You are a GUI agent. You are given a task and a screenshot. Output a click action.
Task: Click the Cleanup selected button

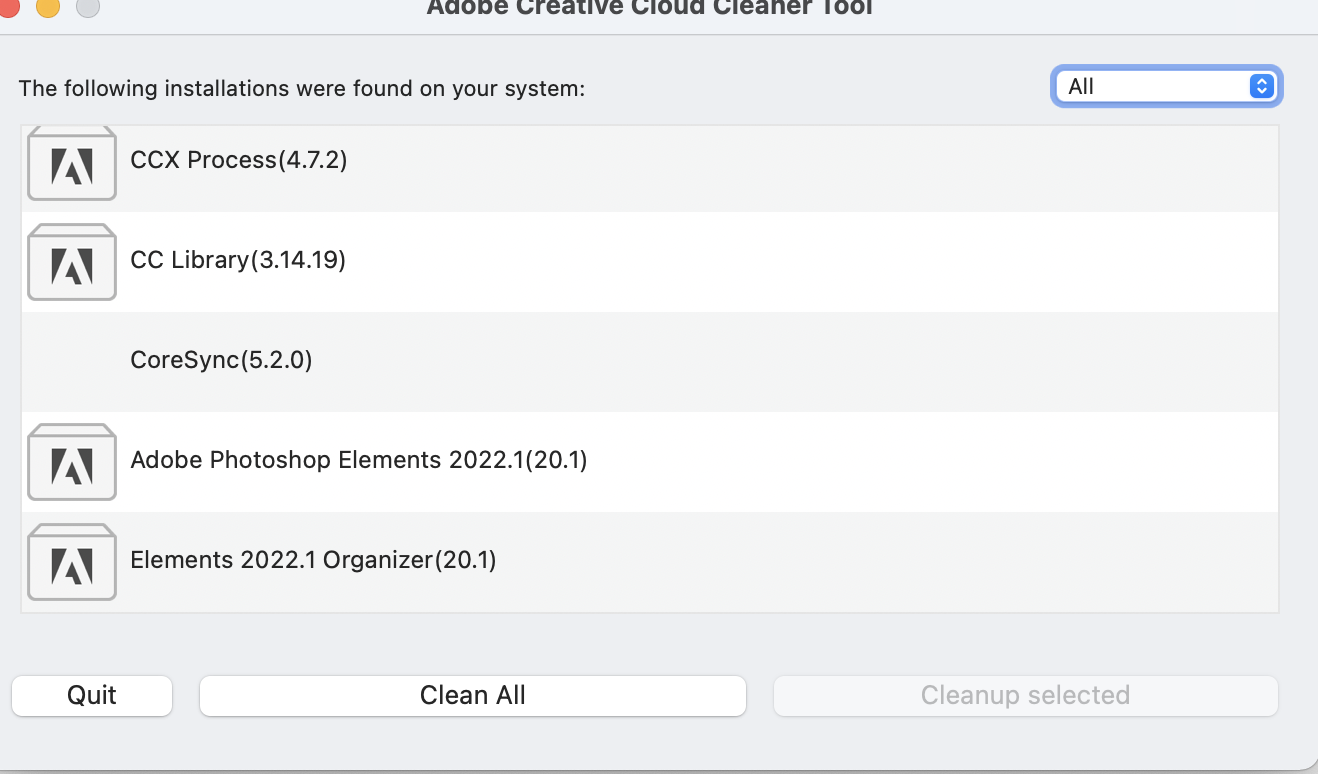[1025, 695]
